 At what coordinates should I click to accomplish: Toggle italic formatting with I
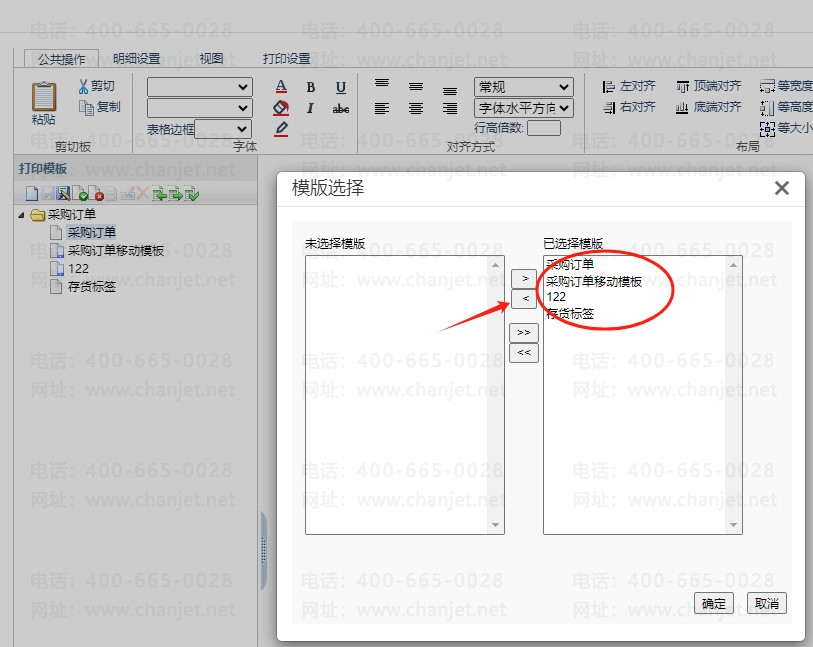pos(311,108)
